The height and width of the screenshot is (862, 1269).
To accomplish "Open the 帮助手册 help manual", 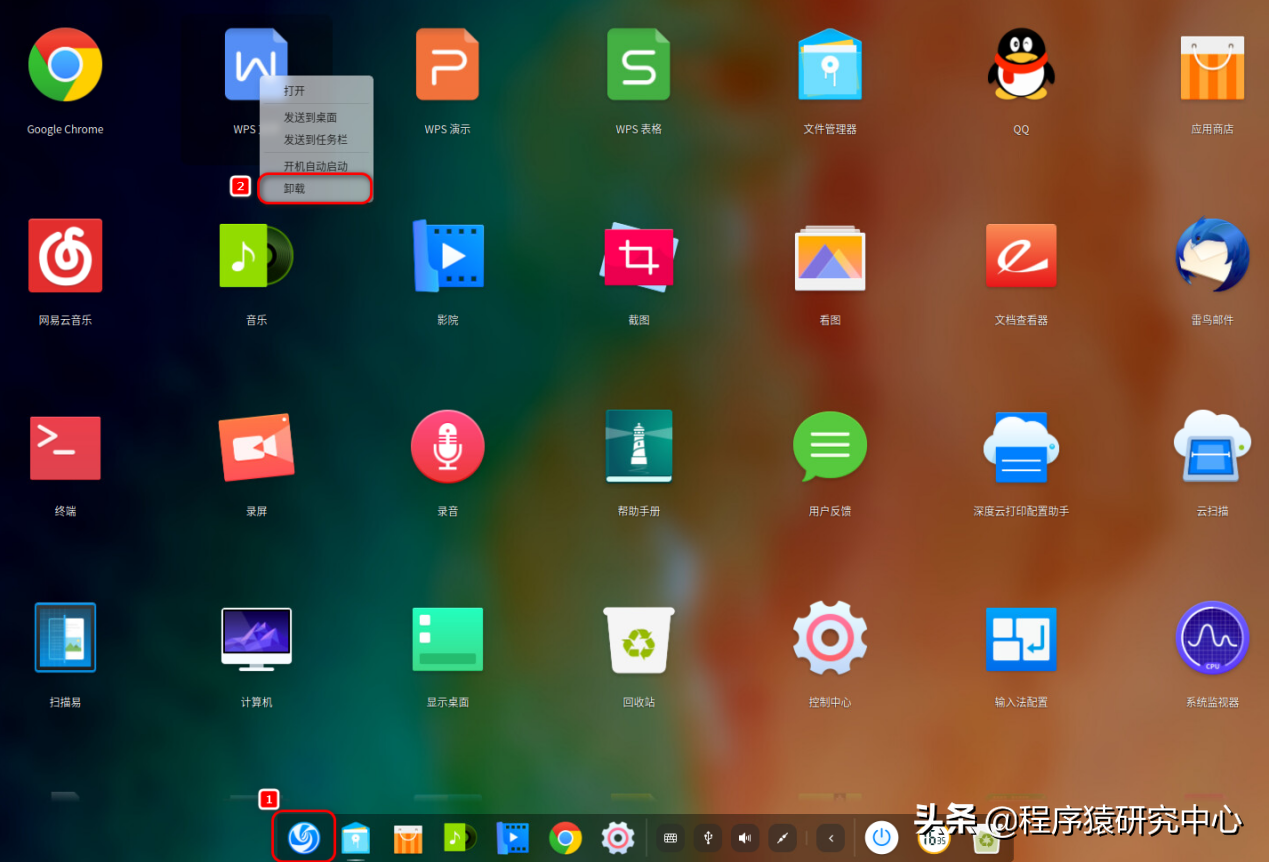I will coord(639,447).
